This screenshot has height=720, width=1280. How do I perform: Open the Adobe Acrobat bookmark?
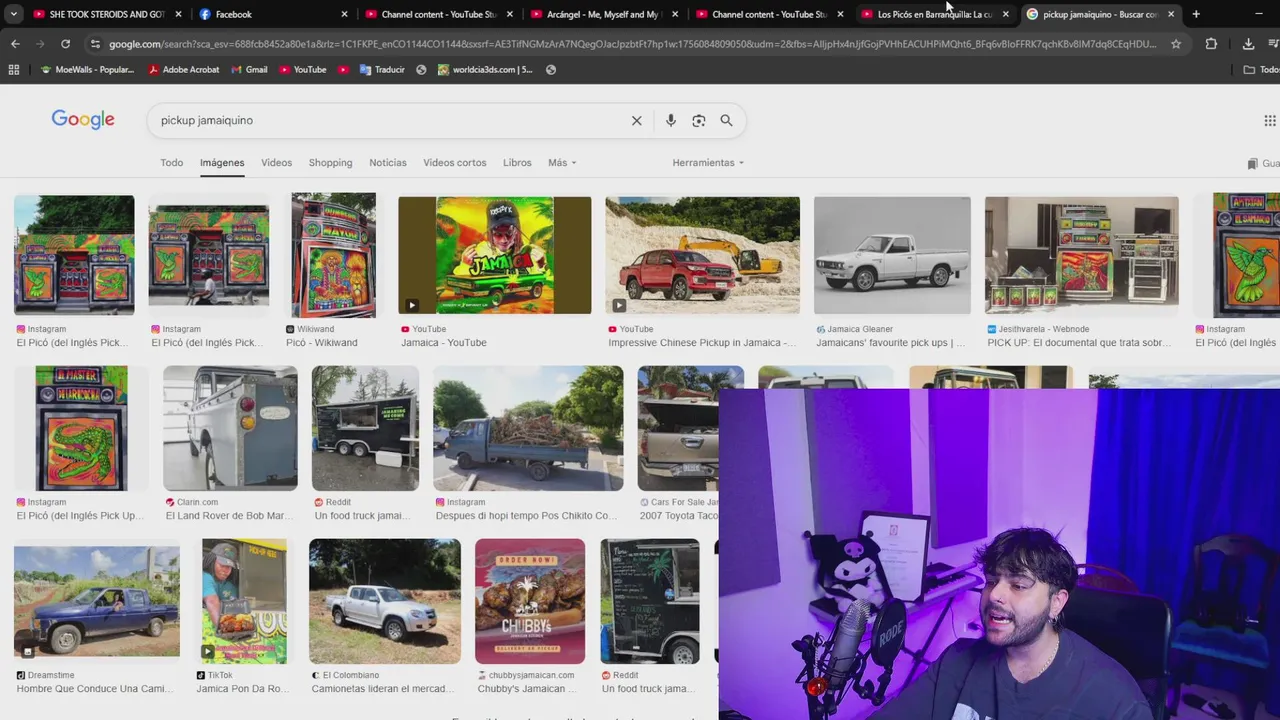pyautogui.click(x=184, y=70)
